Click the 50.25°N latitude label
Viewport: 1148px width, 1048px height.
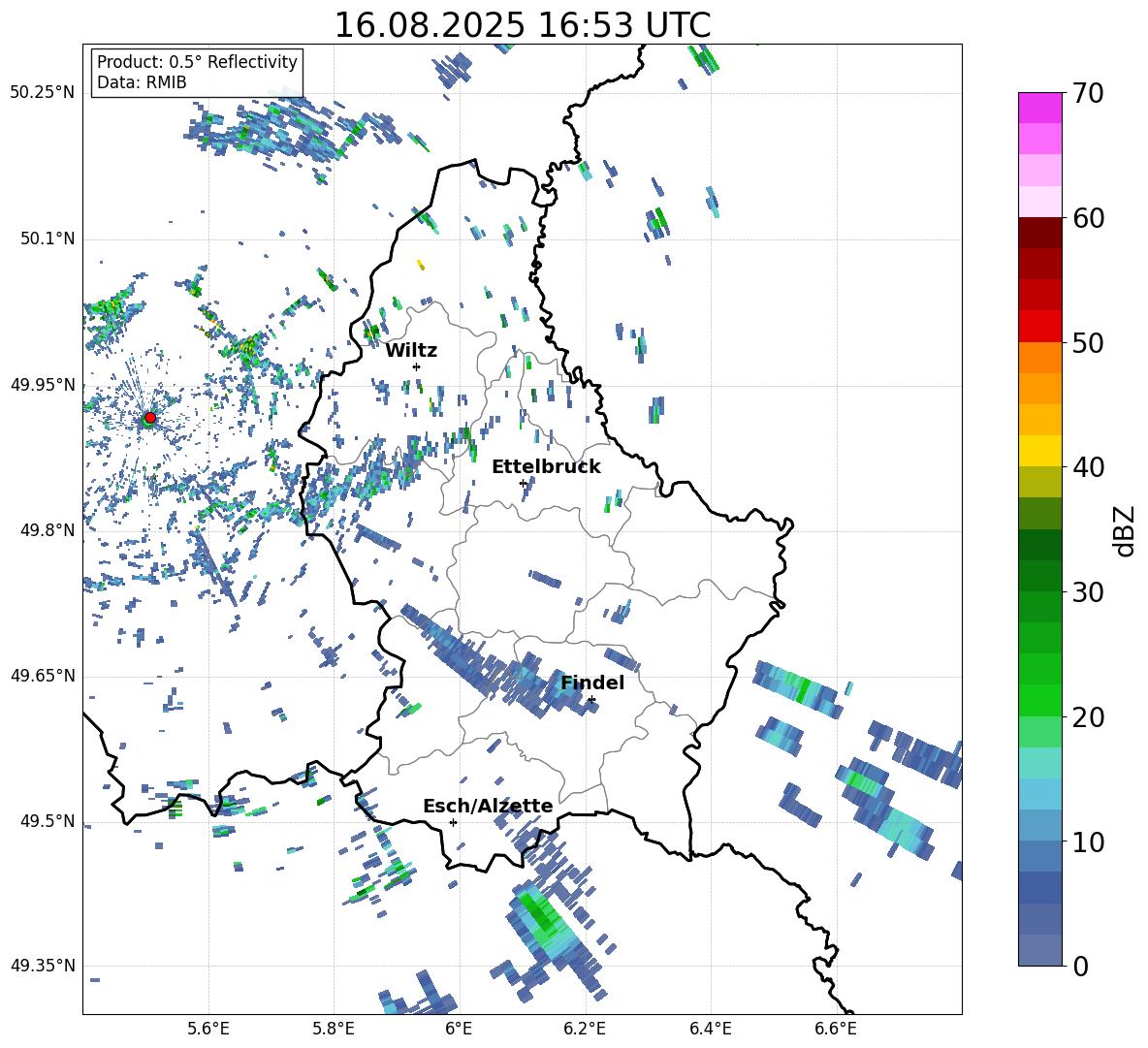click(43, 93)
